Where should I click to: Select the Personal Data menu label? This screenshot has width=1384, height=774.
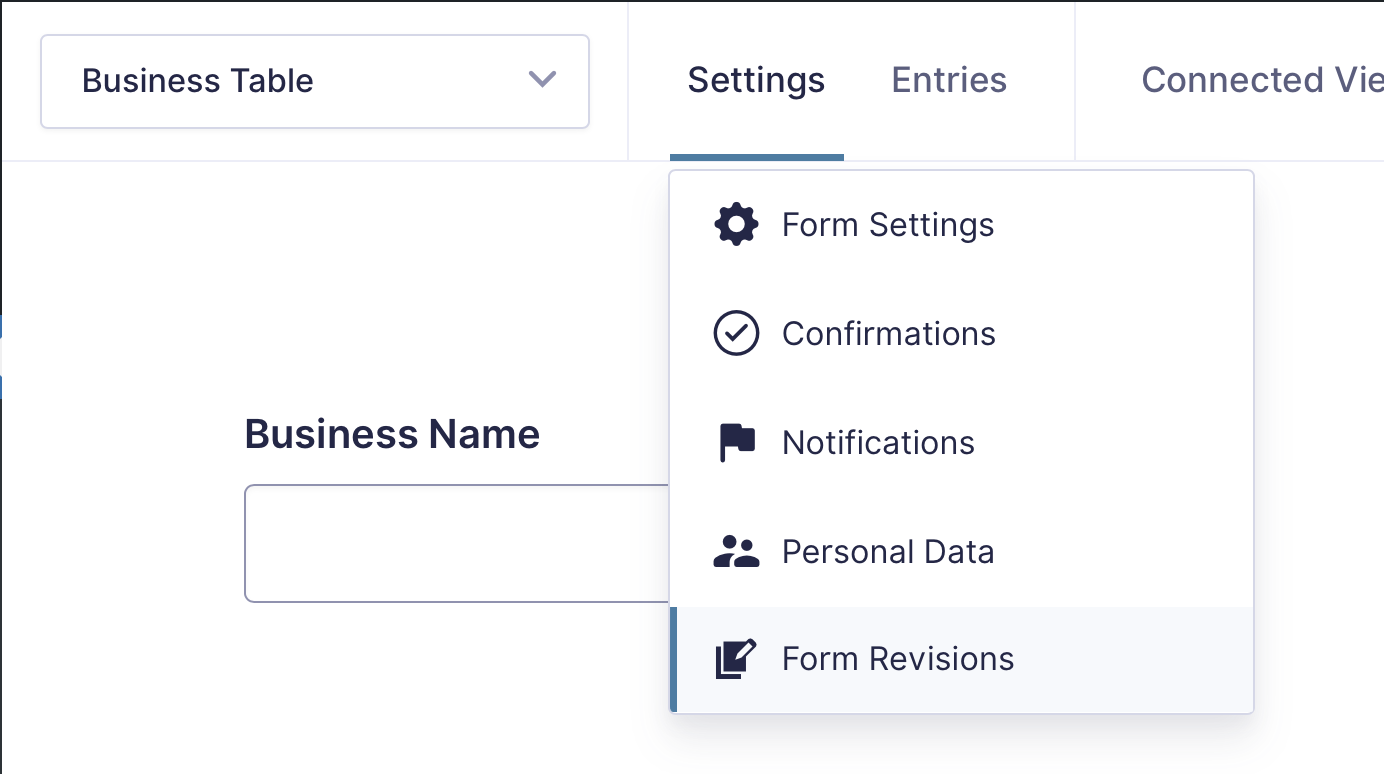(888, 552)
